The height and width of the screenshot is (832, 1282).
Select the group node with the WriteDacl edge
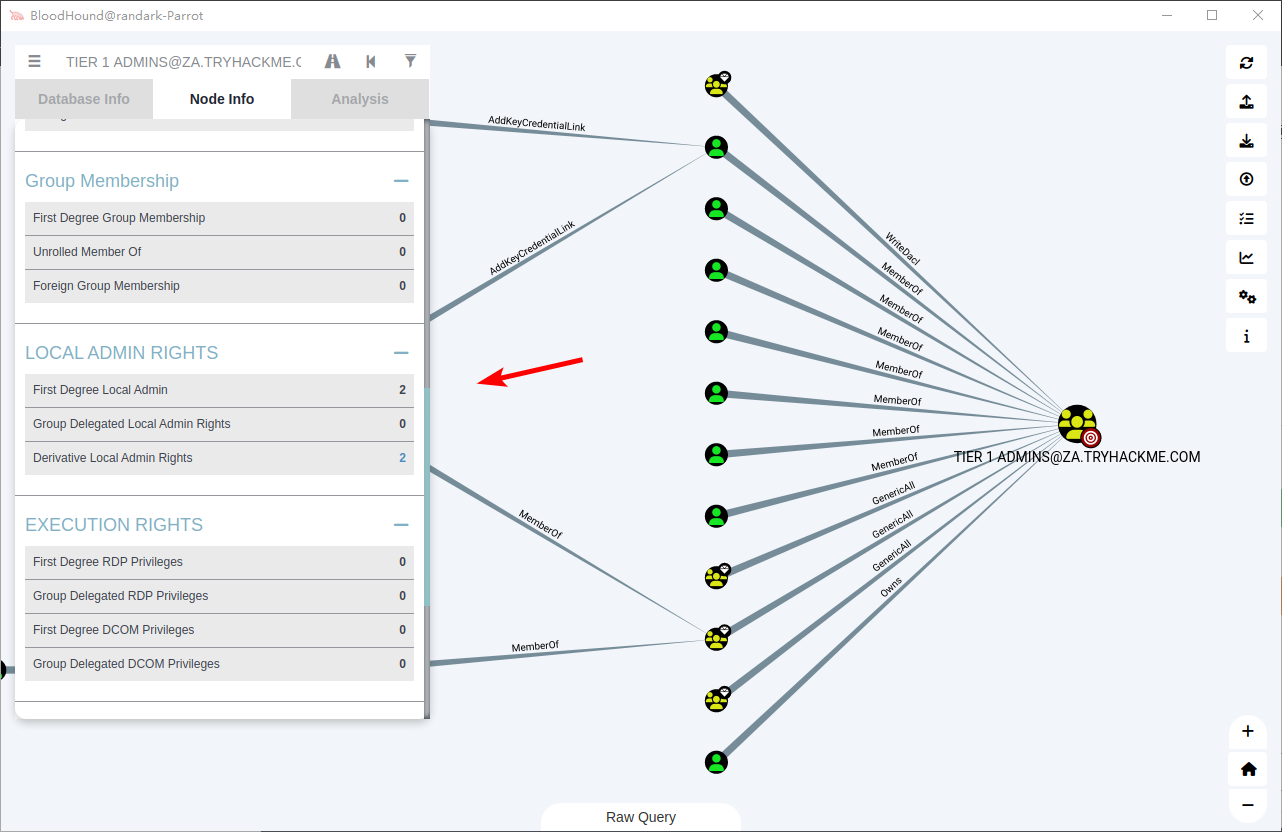coord(716,85)
